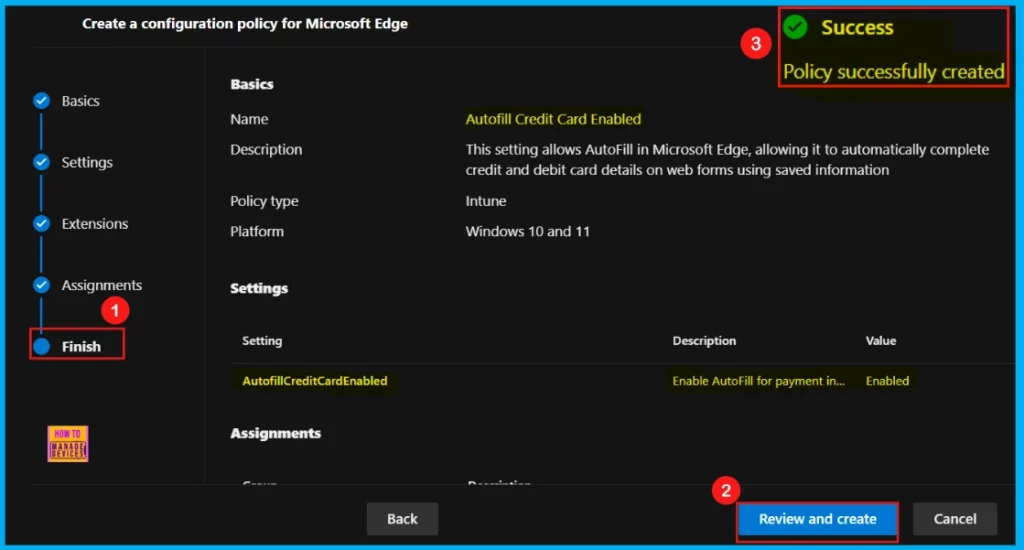Click the Description column header in Settings table
This screenshot has height=550, width=1024.
click(x=704, y=340)
